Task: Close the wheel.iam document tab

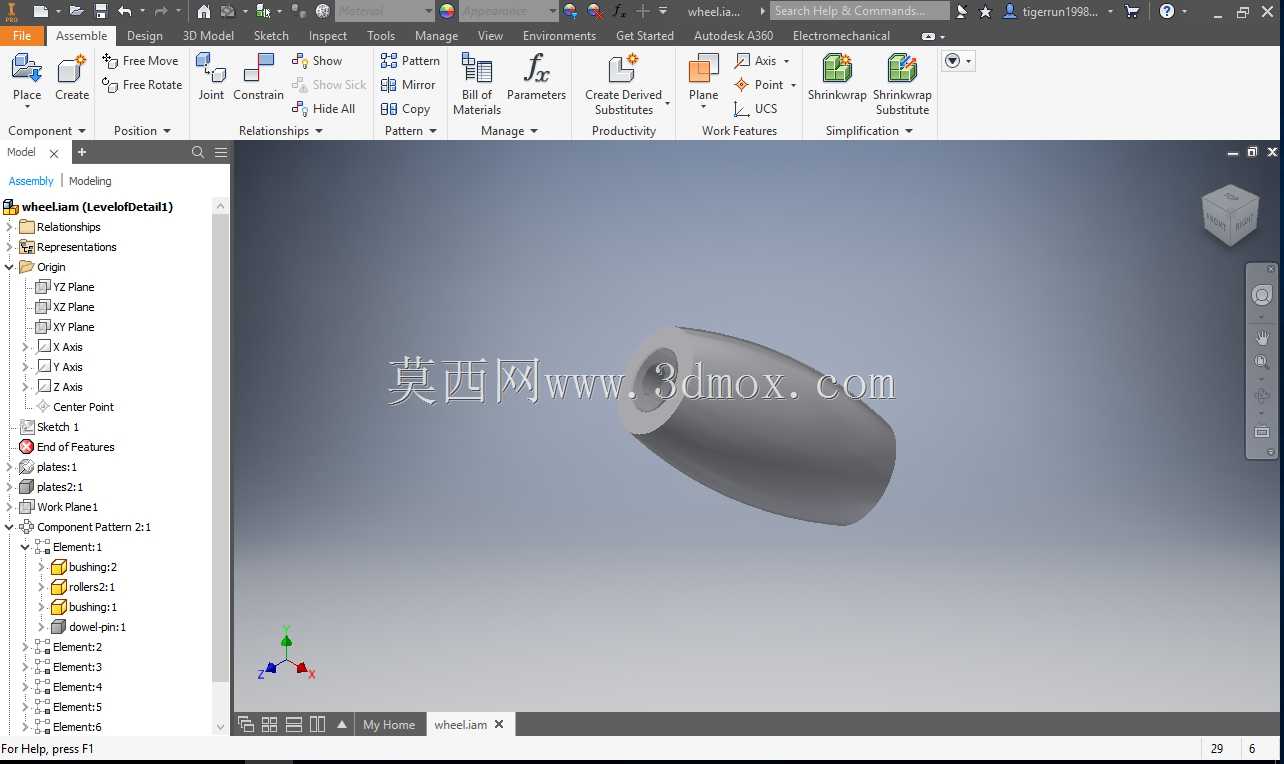Action: coord(499,724)
